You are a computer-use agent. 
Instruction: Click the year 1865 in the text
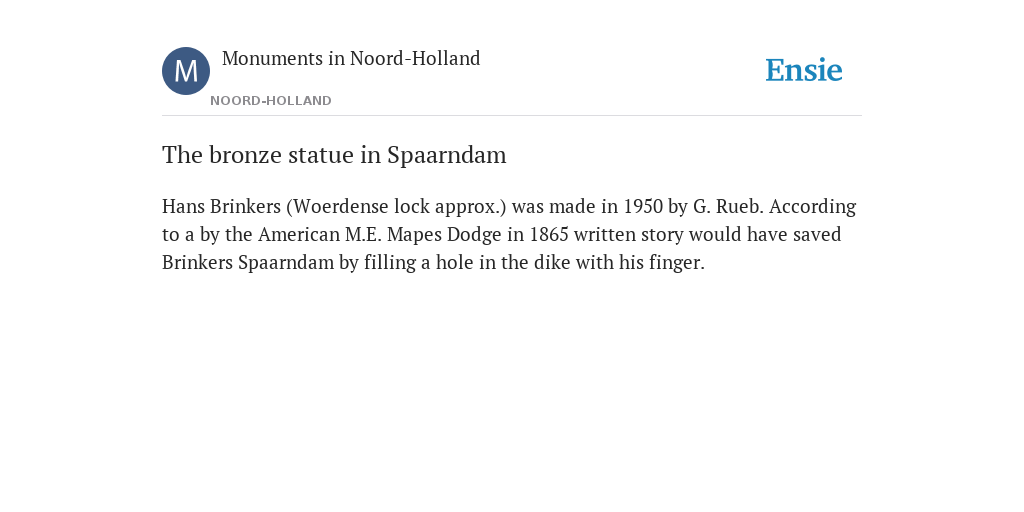pos(549,234)
